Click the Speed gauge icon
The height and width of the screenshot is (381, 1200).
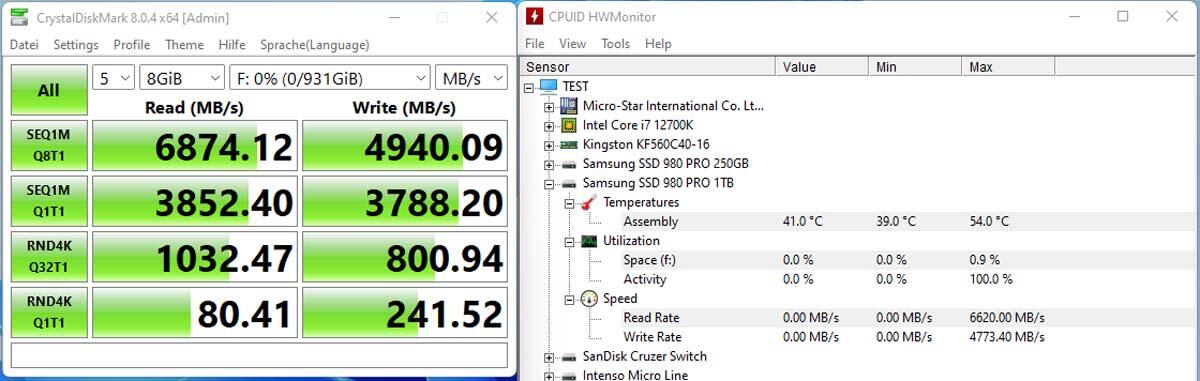tap(590, 298)
